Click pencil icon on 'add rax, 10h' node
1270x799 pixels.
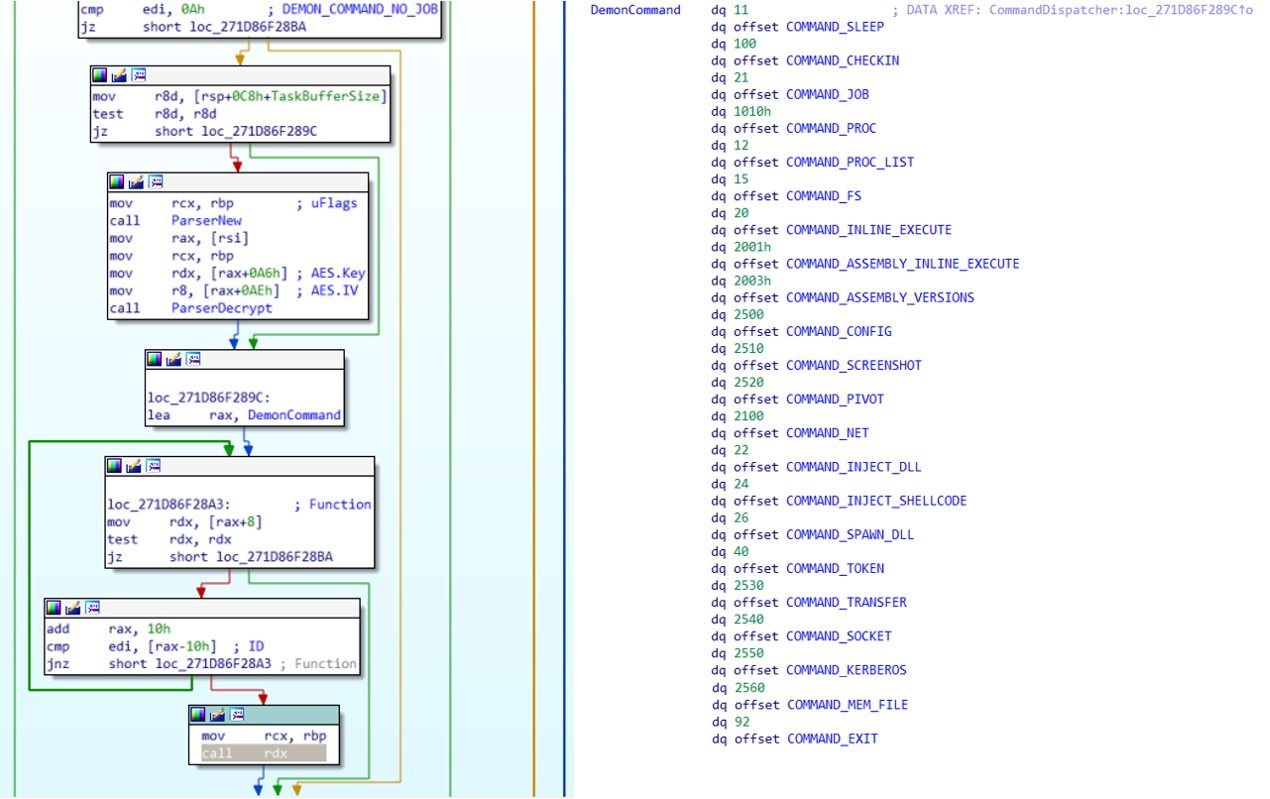[x=74, y=607]
